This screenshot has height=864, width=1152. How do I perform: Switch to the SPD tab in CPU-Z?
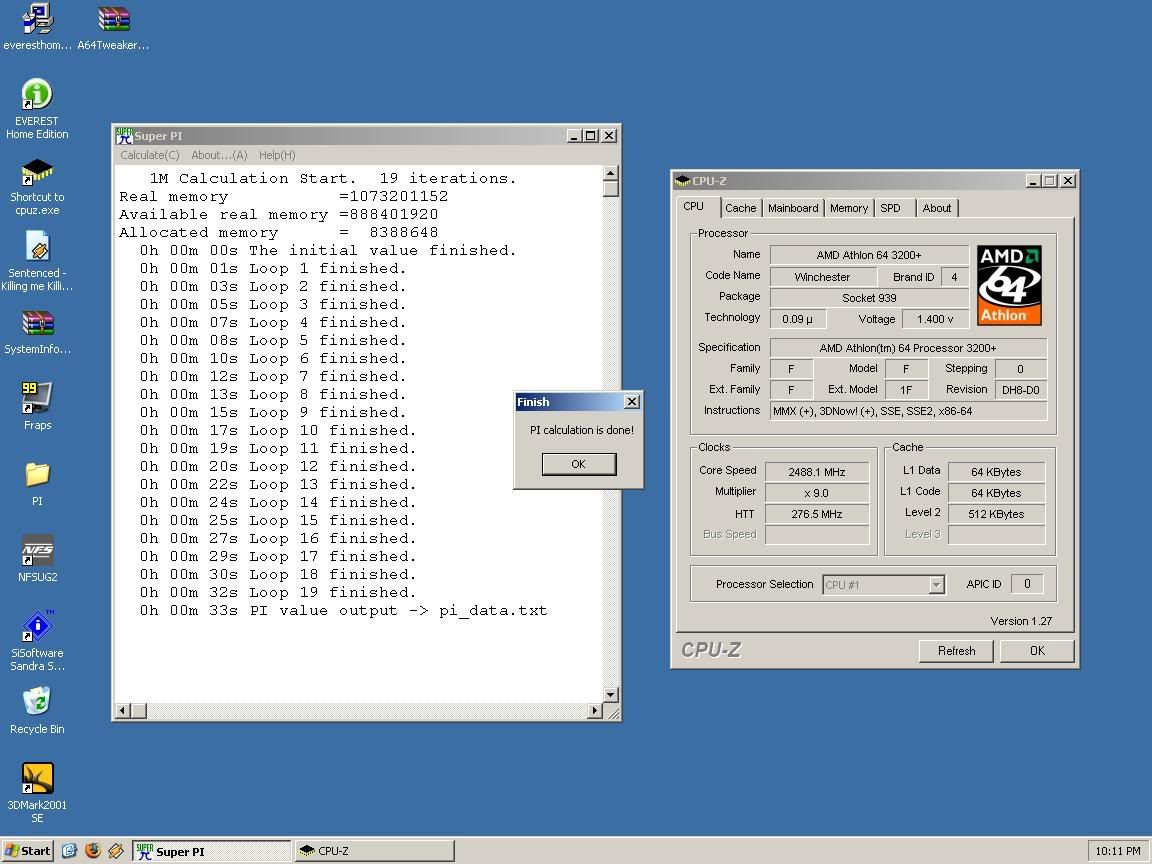coord(890,208)
